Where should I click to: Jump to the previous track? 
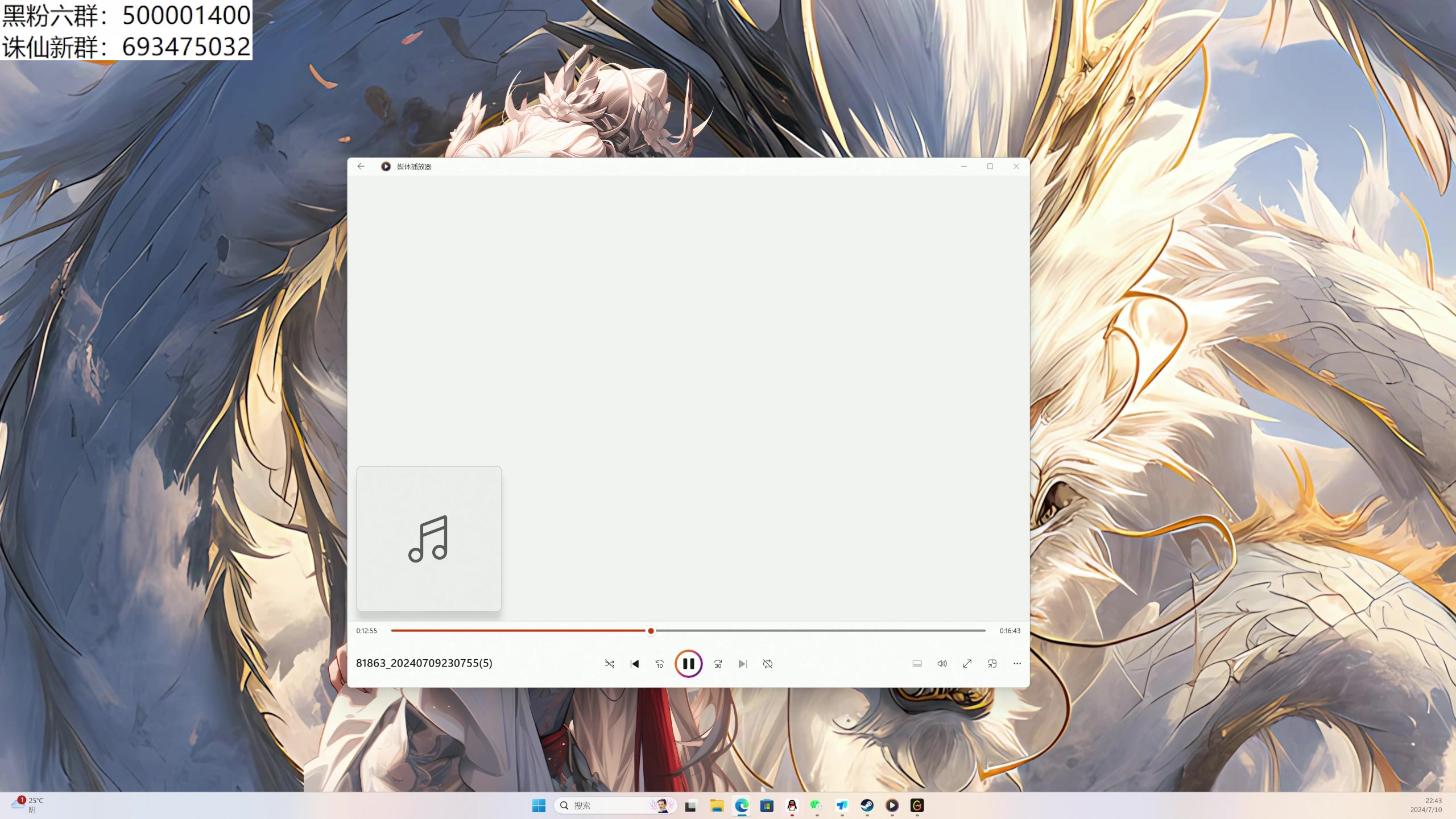(x=635, y=664)
